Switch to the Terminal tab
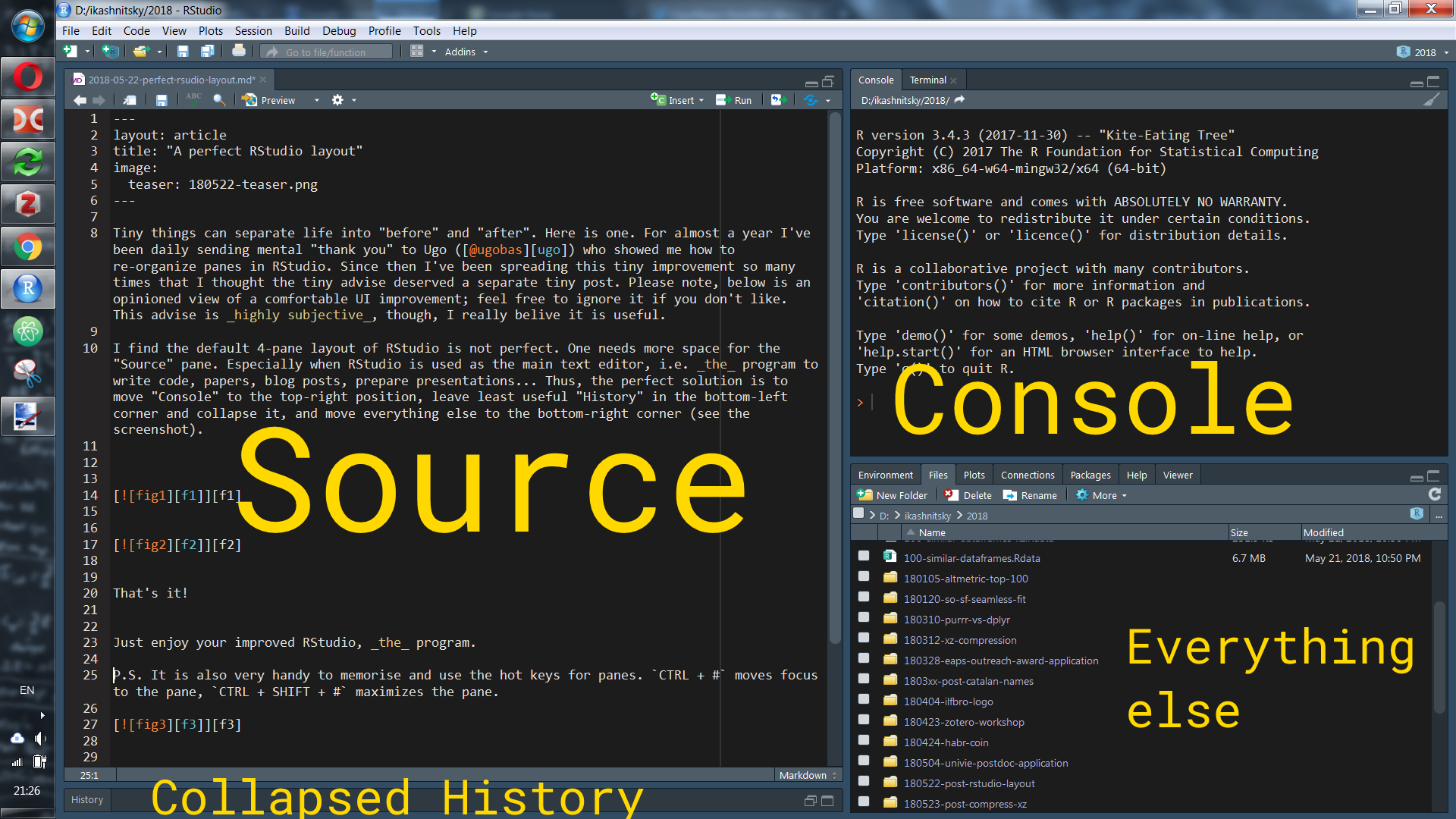 [928, 80]
